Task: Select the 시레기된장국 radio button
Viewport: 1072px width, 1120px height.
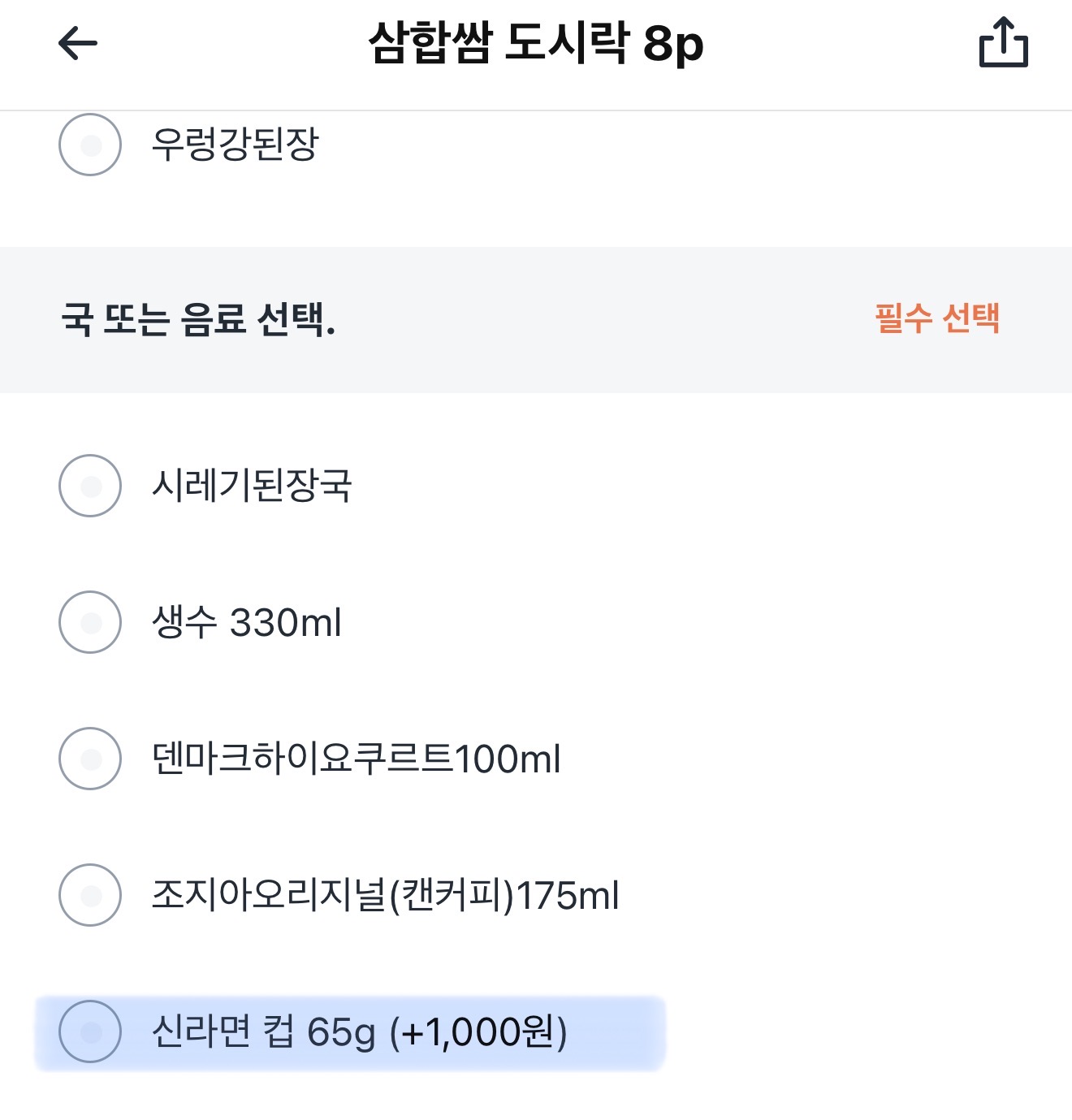Action: point(90,486)
